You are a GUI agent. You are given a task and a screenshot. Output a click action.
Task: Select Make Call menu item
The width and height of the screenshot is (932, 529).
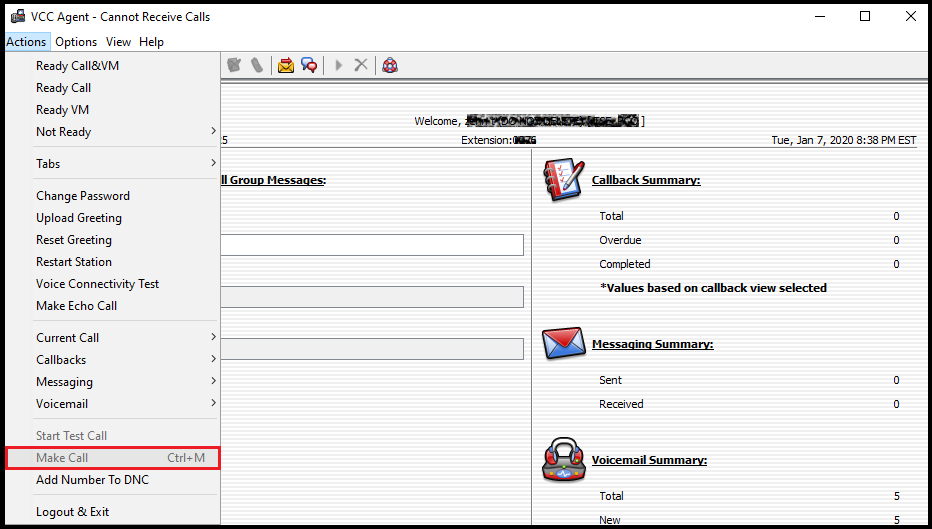tap(113, 458)
